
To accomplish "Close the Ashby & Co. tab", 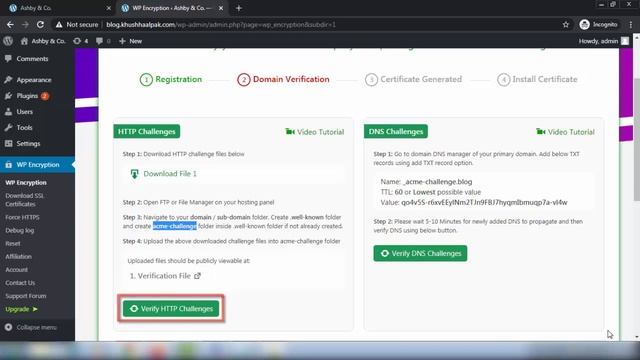I will tap(109, 8).
